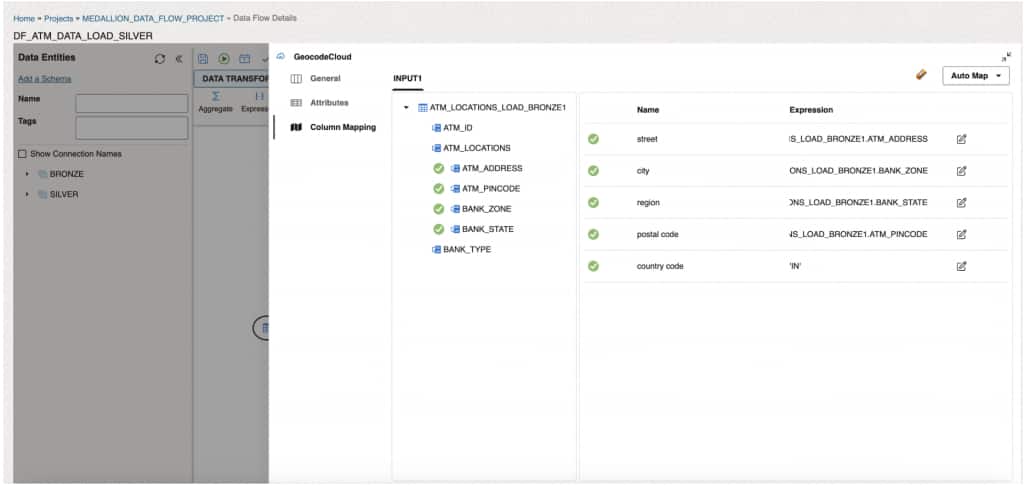Switch to the General tab
Viewport: 1024px width, 486px height.
pos(325,78)
